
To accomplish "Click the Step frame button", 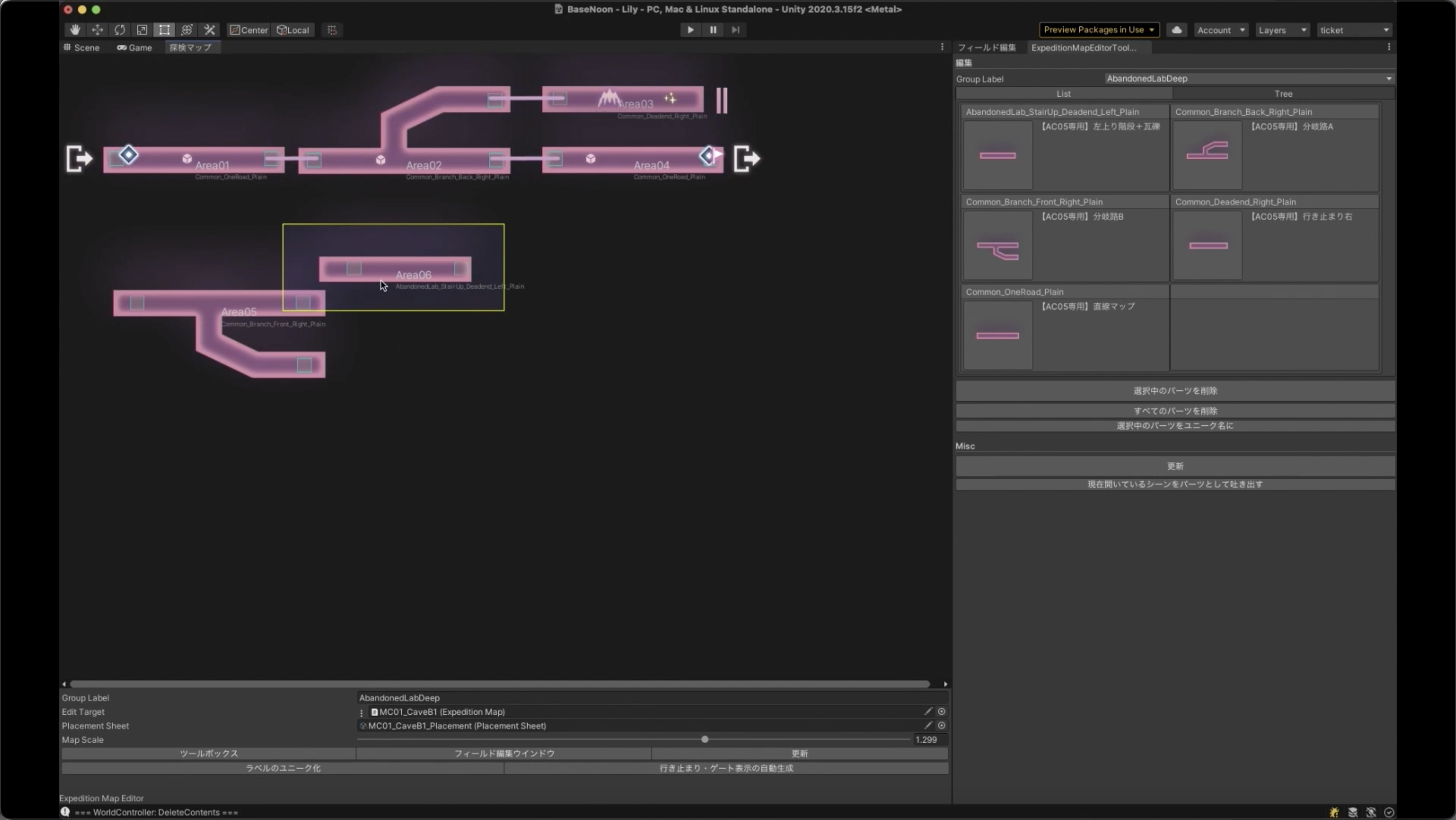I will [x=735, y=30].
